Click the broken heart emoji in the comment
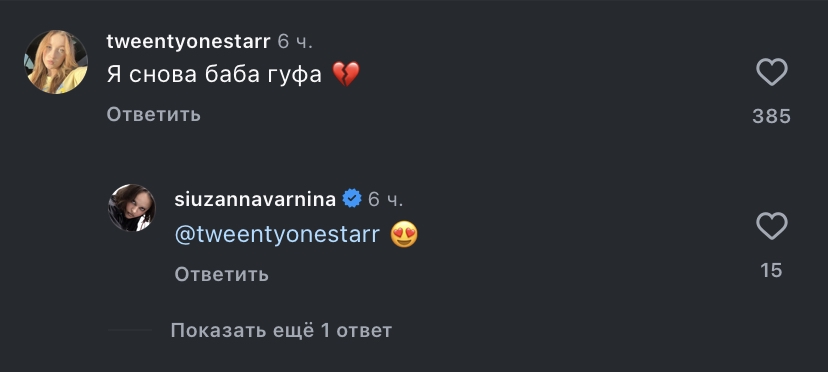 click(346, 74)
